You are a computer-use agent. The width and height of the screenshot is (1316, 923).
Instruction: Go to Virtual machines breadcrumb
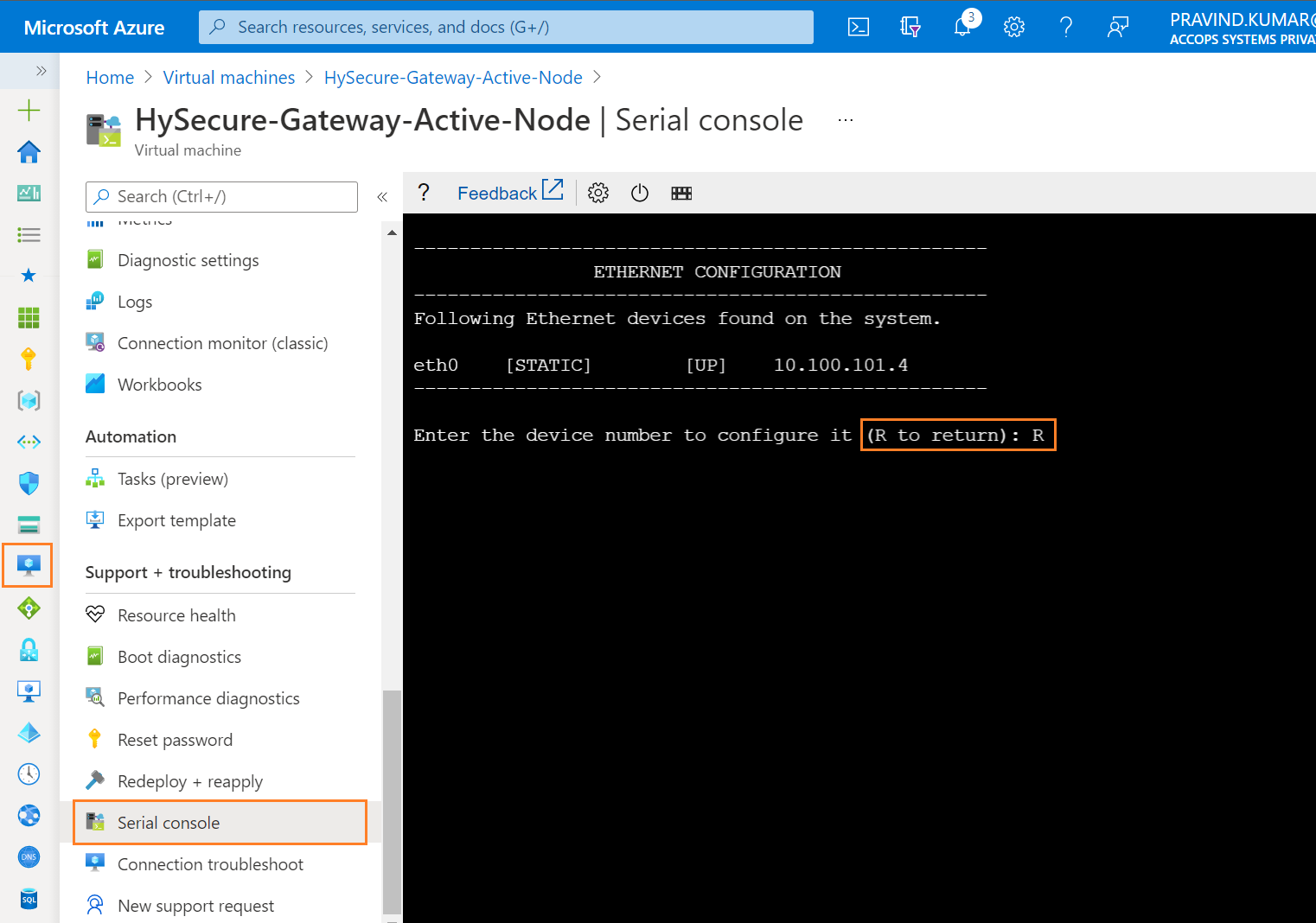(x=229, y=78)
